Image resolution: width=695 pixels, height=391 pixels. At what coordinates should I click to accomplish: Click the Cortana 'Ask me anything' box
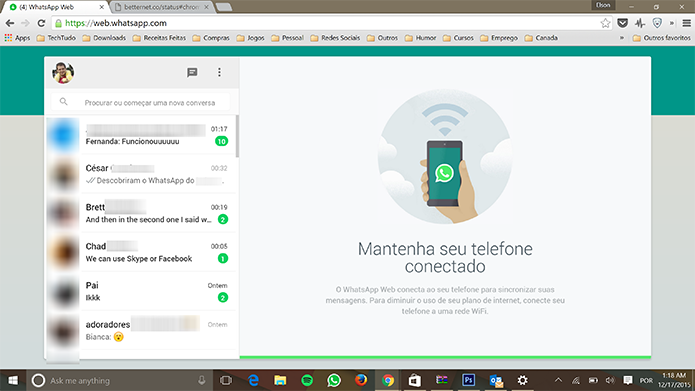click(x=119, y=380)
